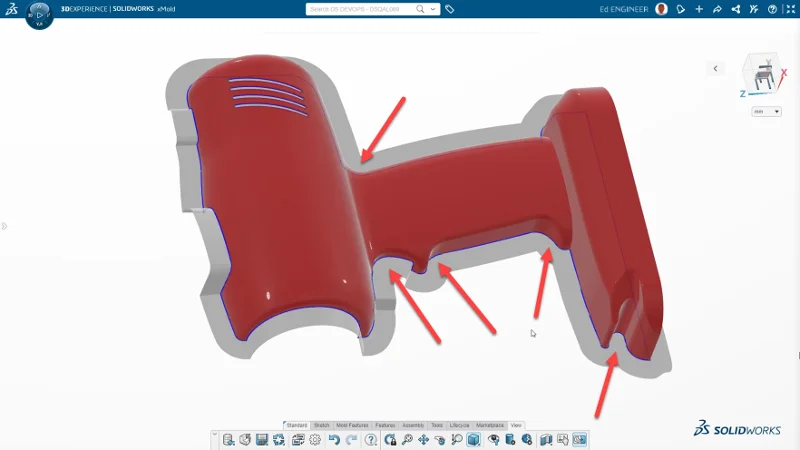Toggle the fullscreen icon at top right

[x=791, y=9]
